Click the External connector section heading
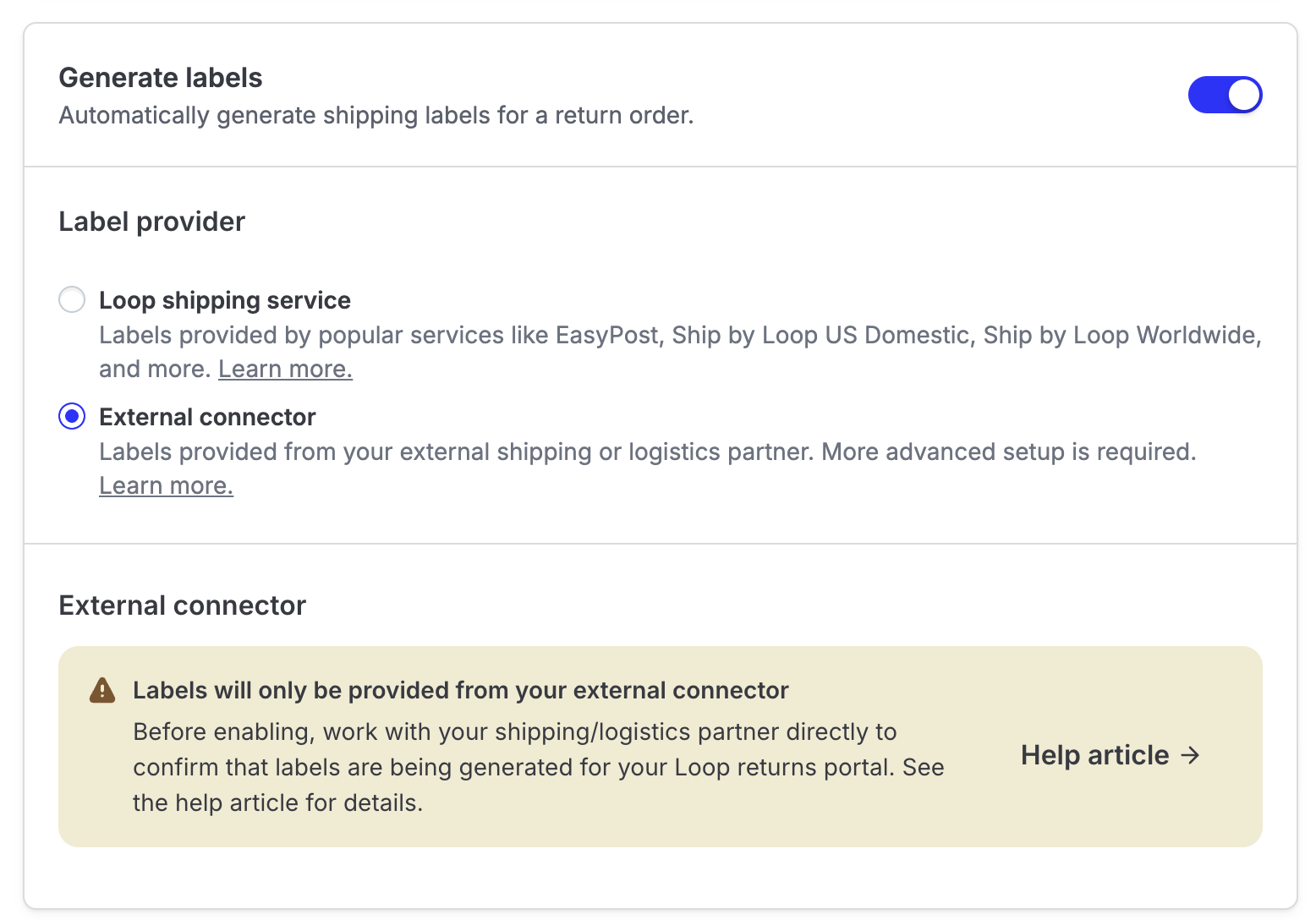Screen dimensions: 1316x920 coord(183,605)
